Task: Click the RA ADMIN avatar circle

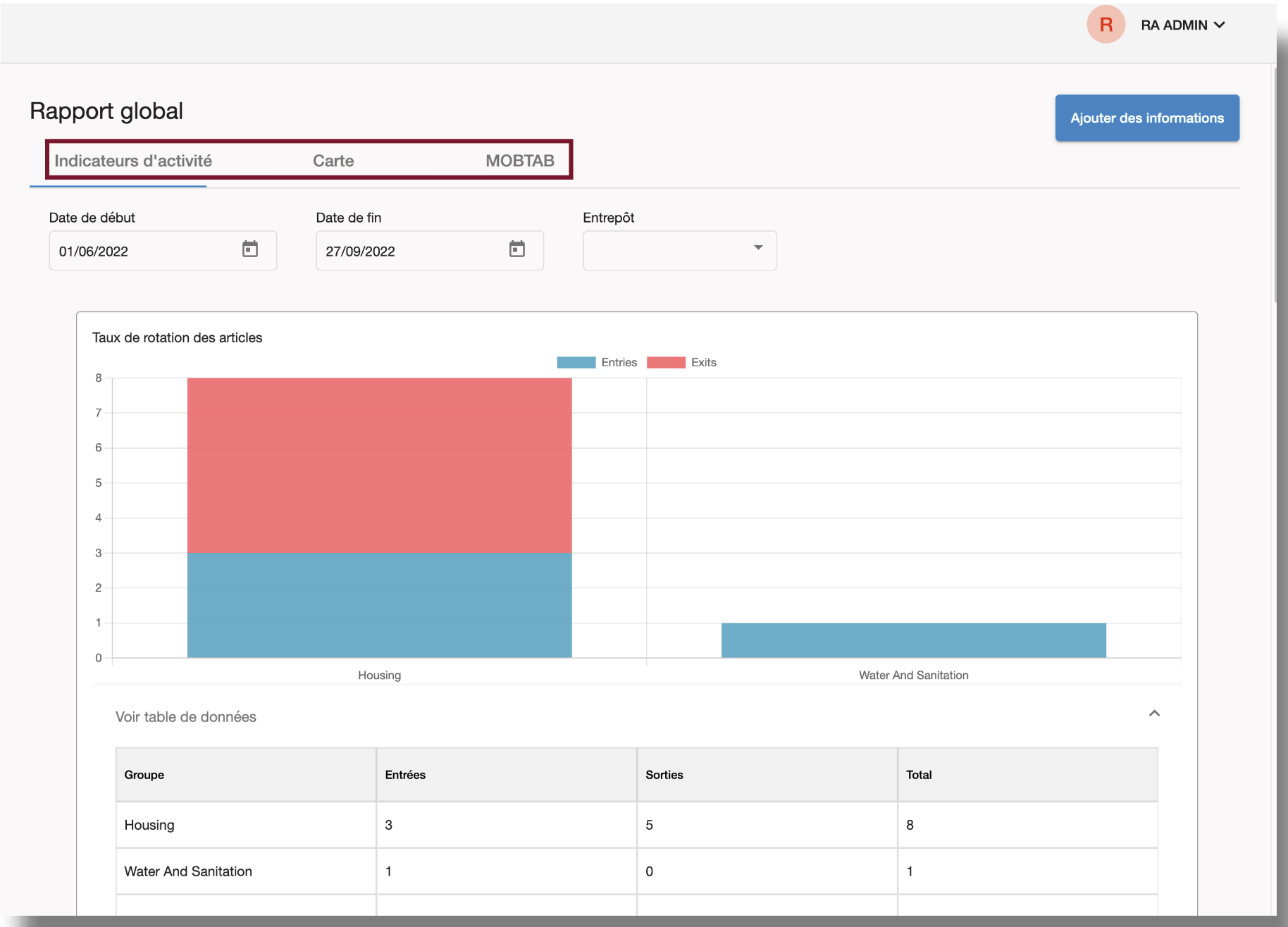Action: tap(1106, 25)
